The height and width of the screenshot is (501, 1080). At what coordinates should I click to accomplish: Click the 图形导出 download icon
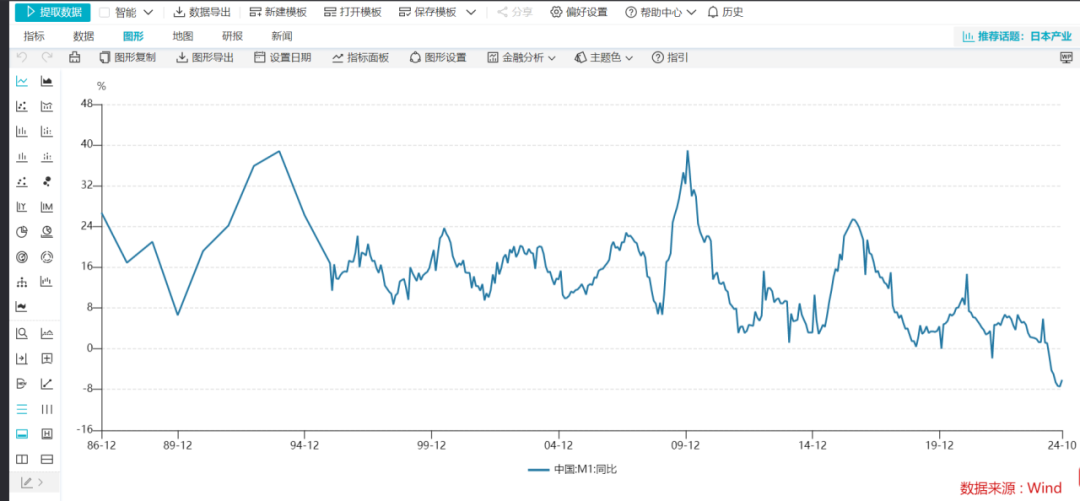(205, 58)
